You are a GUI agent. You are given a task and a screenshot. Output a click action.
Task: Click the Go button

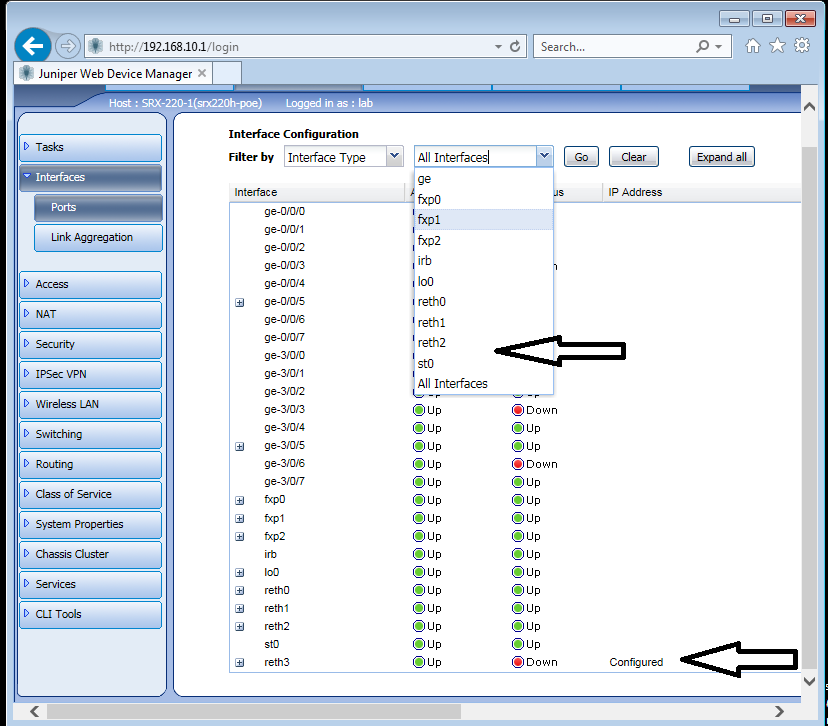[x=580, y=156]
